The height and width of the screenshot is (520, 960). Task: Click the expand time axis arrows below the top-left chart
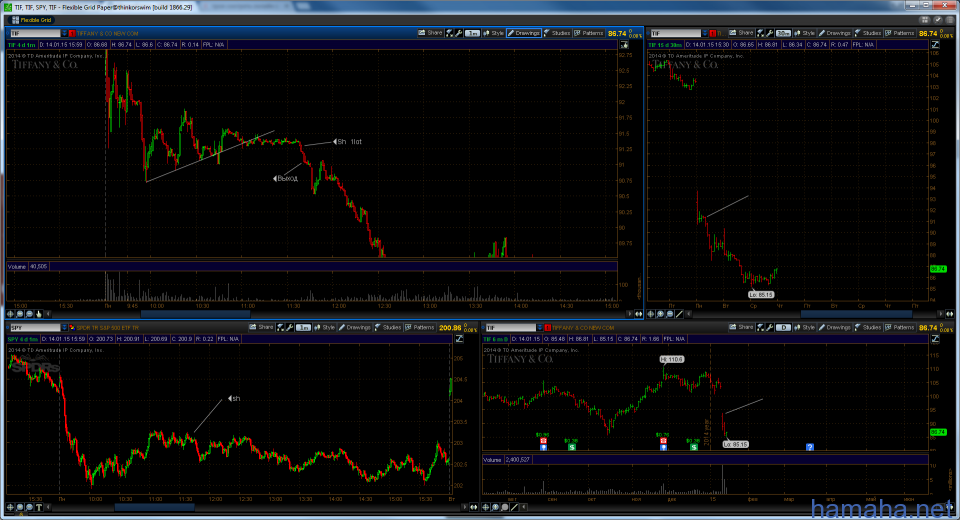[639, 314]
